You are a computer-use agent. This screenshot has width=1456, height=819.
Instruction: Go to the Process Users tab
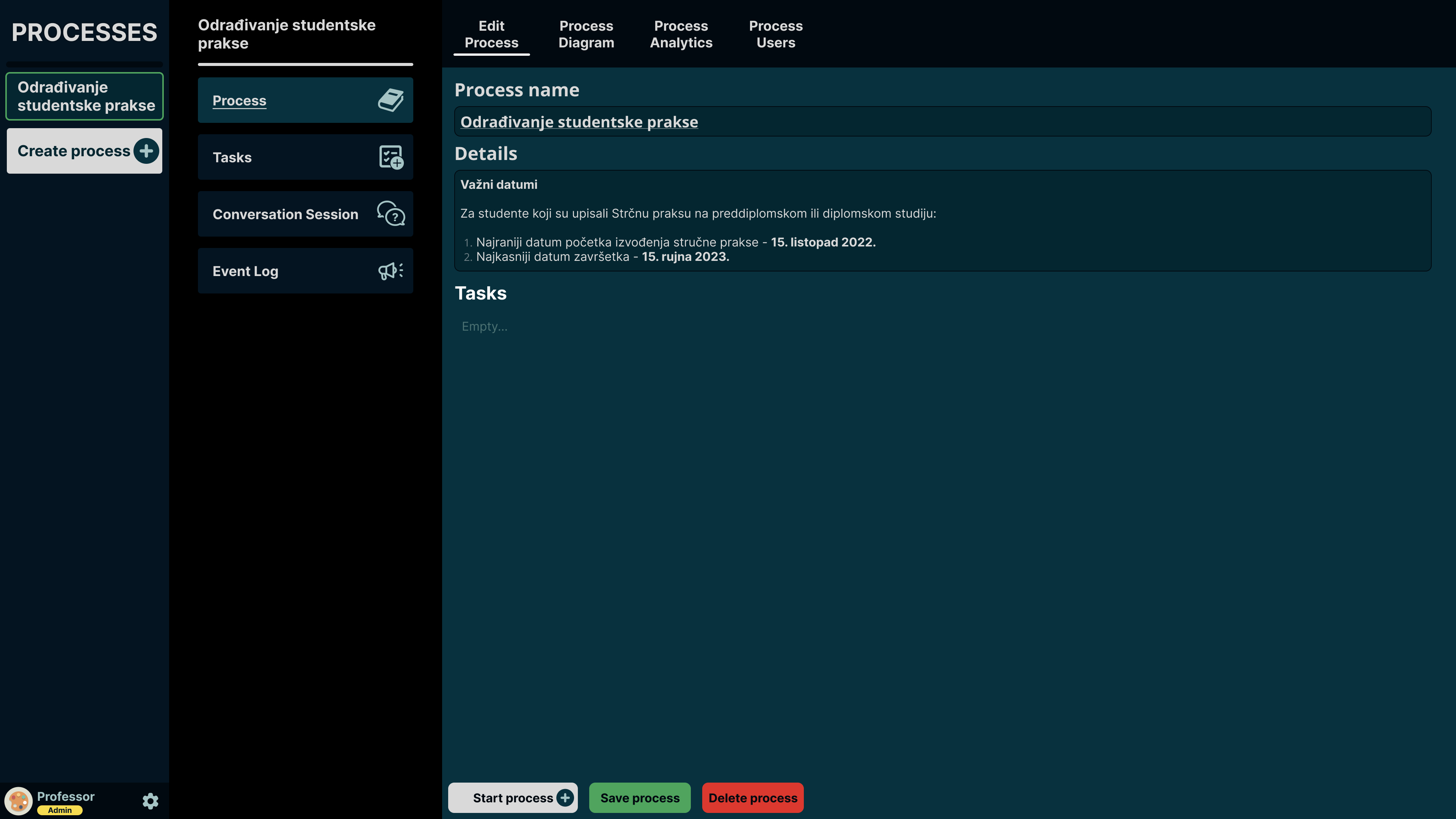point(775,35)
